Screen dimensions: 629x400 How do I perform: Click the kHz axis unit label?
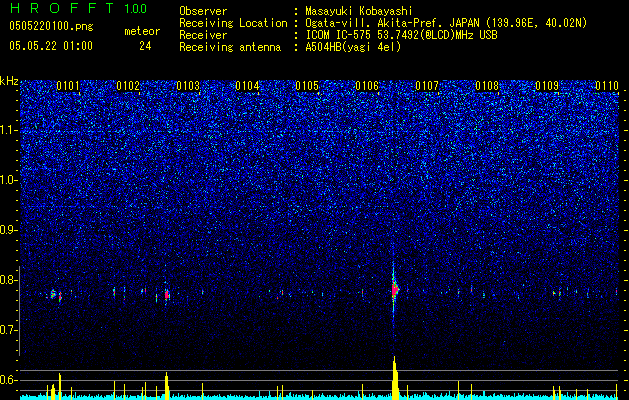tap(9, 81)
